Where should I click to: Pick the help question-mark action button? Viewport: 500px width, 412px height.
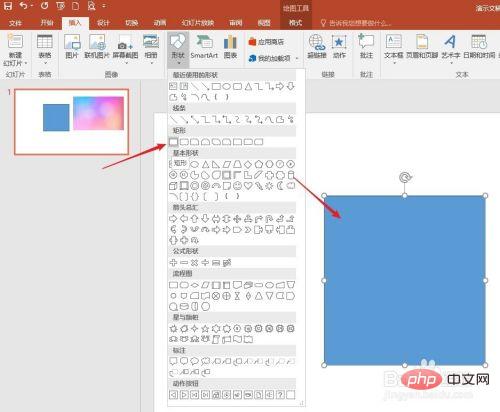pos(280,395)
